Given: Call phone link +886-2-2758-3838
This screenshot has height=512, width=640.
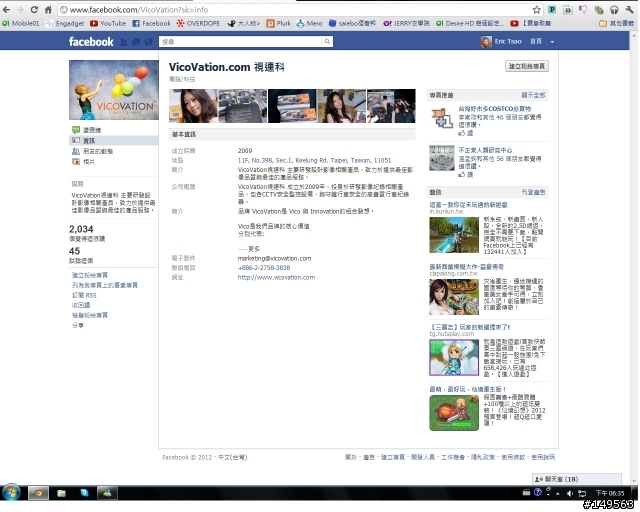Looking at the screenshot, I should coord(264,268).
